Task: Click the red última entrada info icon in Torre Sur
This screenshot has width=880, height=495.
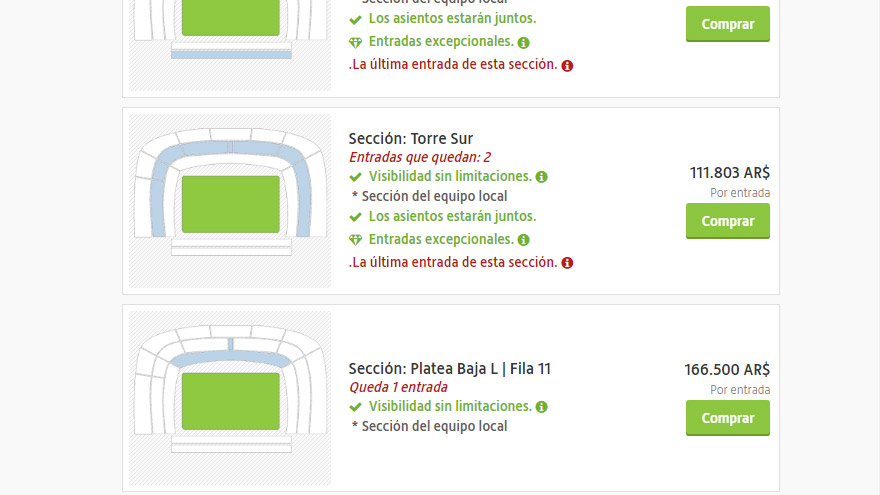Action: coord(567,263)
